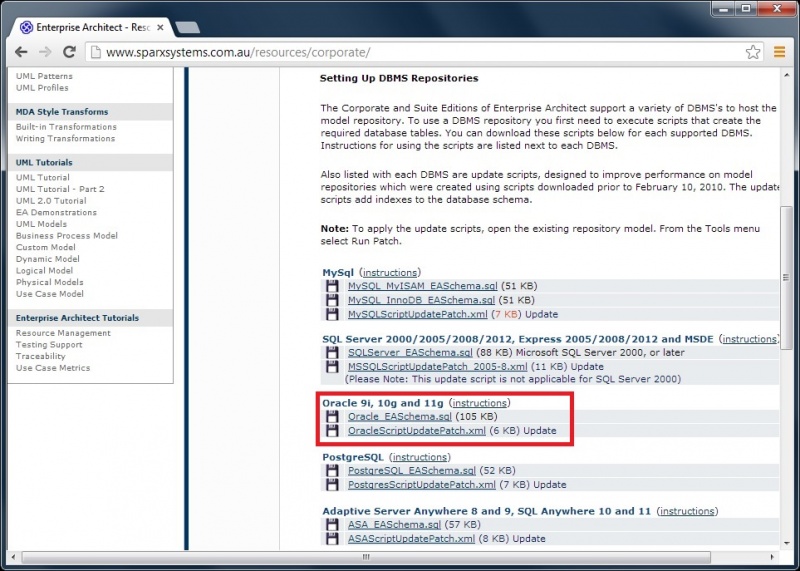Open Dynamic Model sidebar link
This screenshot has height=571, width=800.
tap(47, 259)
